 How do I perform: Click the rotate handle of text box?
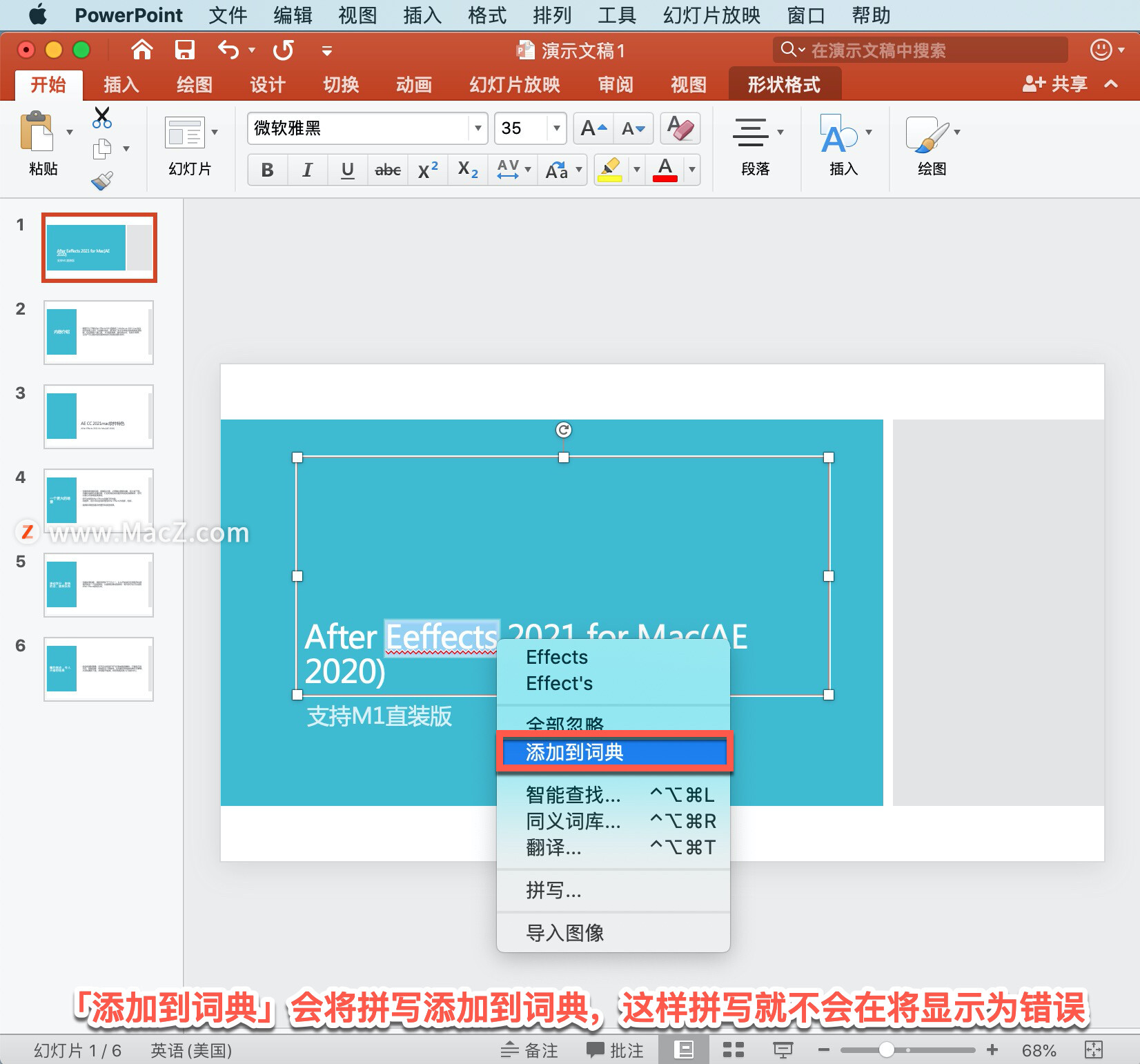(x=563, y=430)
